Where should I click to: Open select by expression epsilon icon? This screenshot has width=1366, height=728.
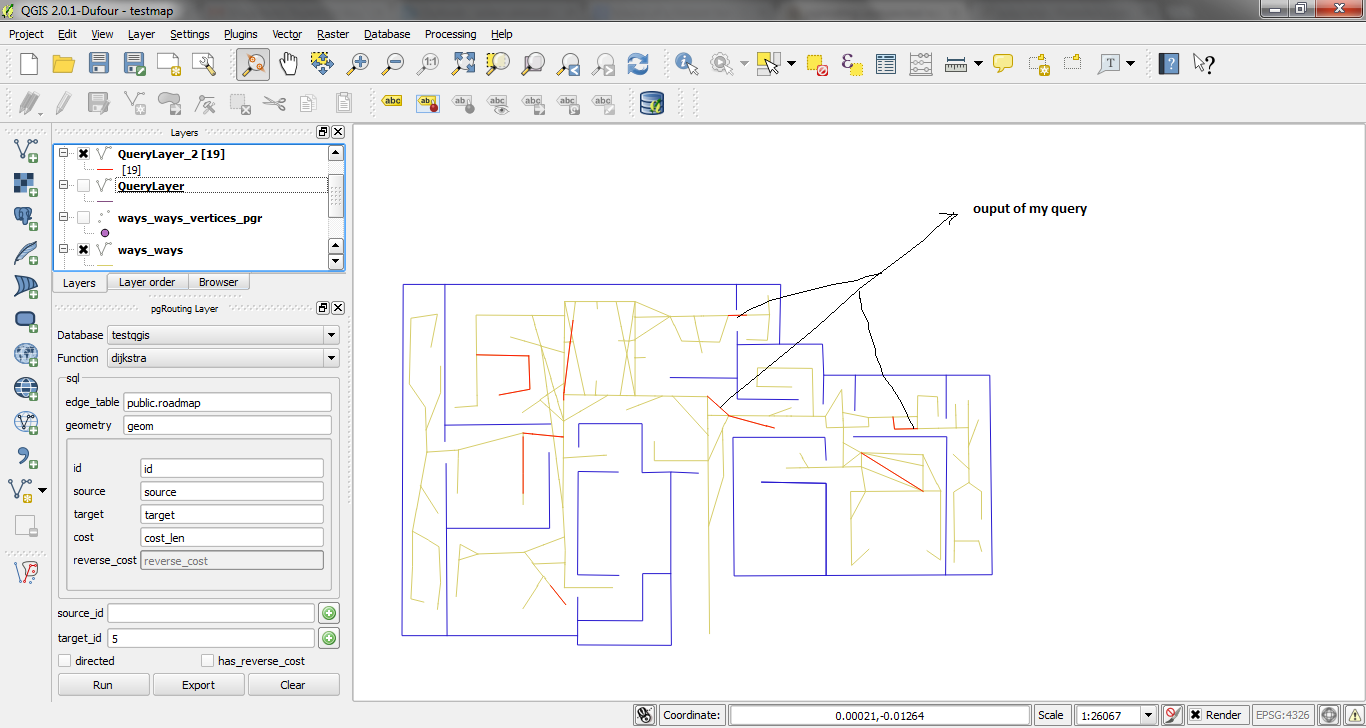pyautogui.click(x=851, y=65)
